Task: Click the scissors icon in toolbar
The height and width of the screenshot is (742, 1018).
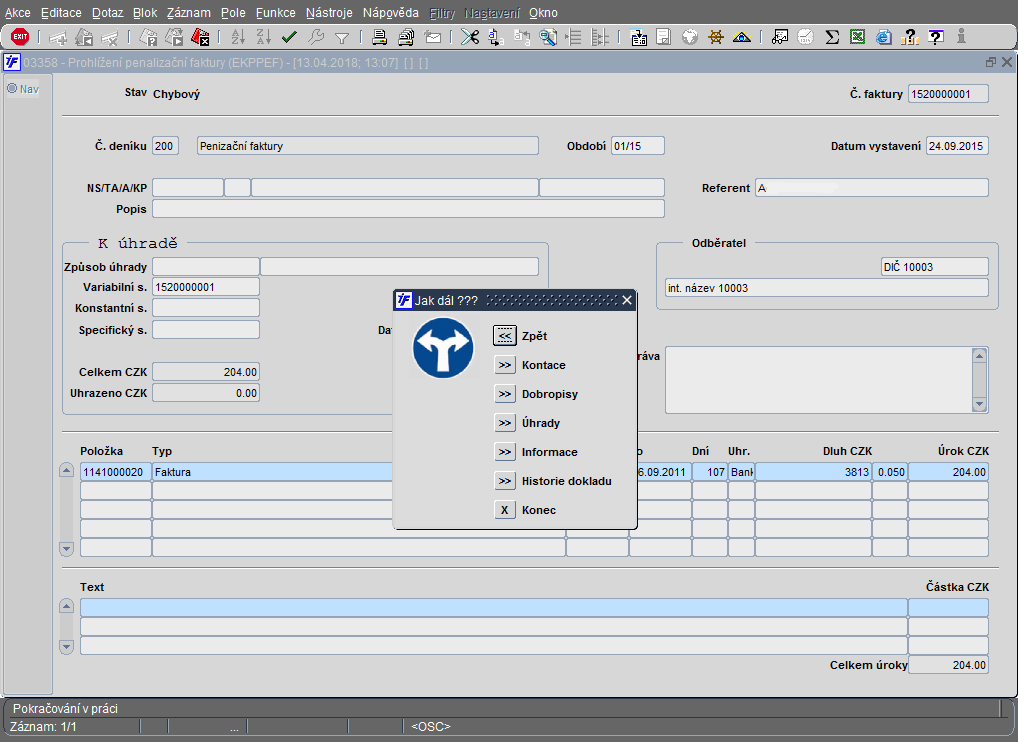Action: tap(469, 37)
